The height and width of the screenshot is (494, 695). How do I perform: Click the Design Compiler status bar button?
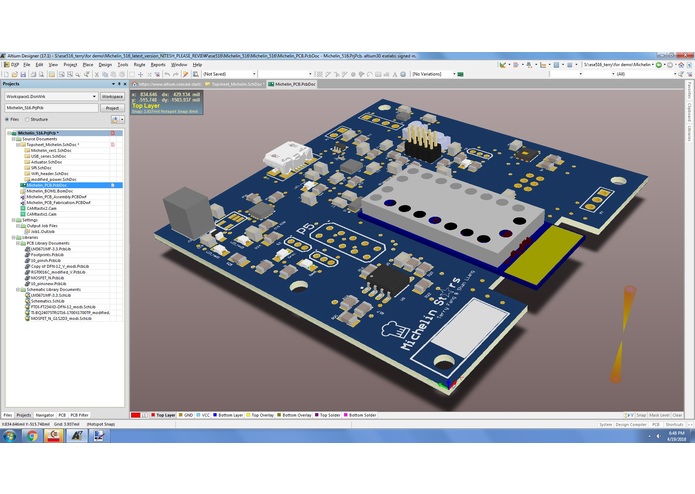[x=630, y=424]
